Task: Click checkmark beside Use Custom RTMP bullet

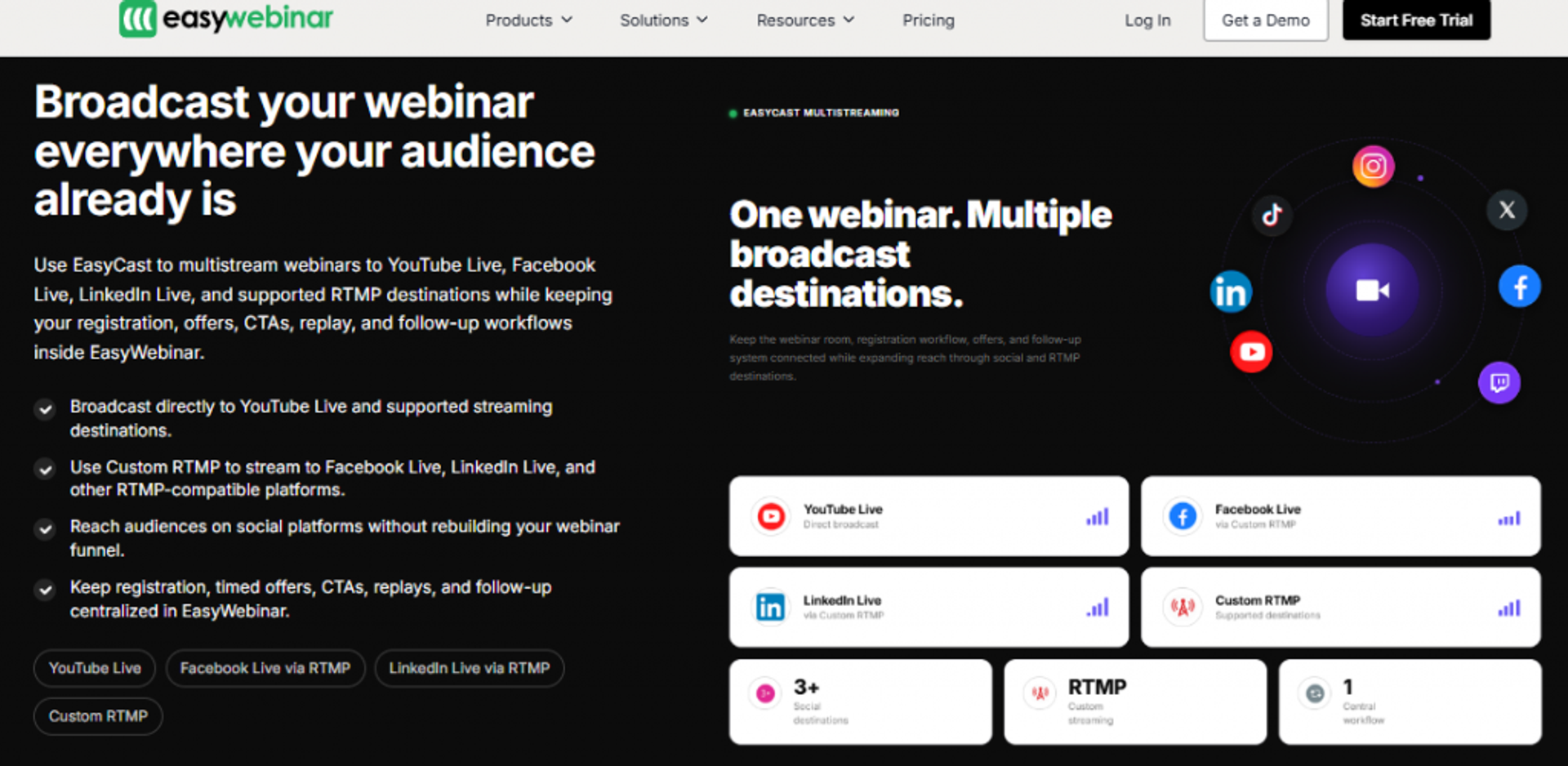Action: pyautogui.click(x=46, y=470)
